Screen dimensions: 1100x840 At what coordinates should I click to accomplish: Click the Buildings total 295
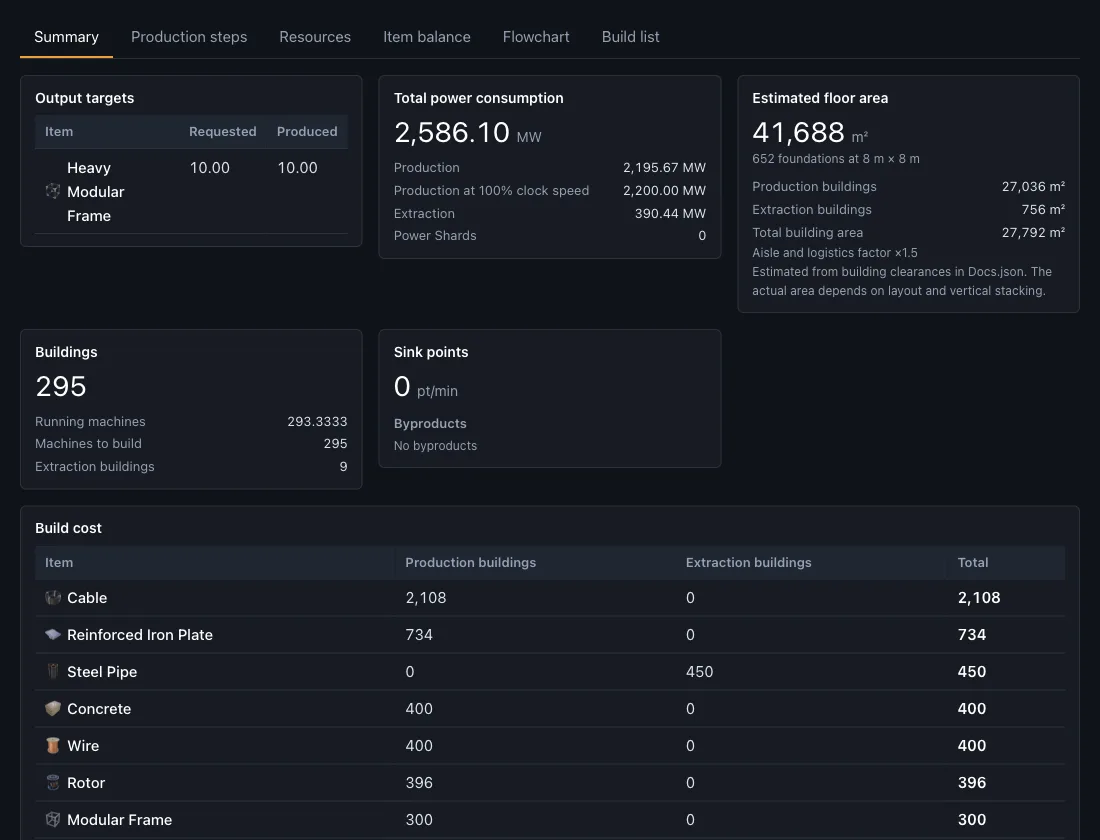click(x=61, y=387)
